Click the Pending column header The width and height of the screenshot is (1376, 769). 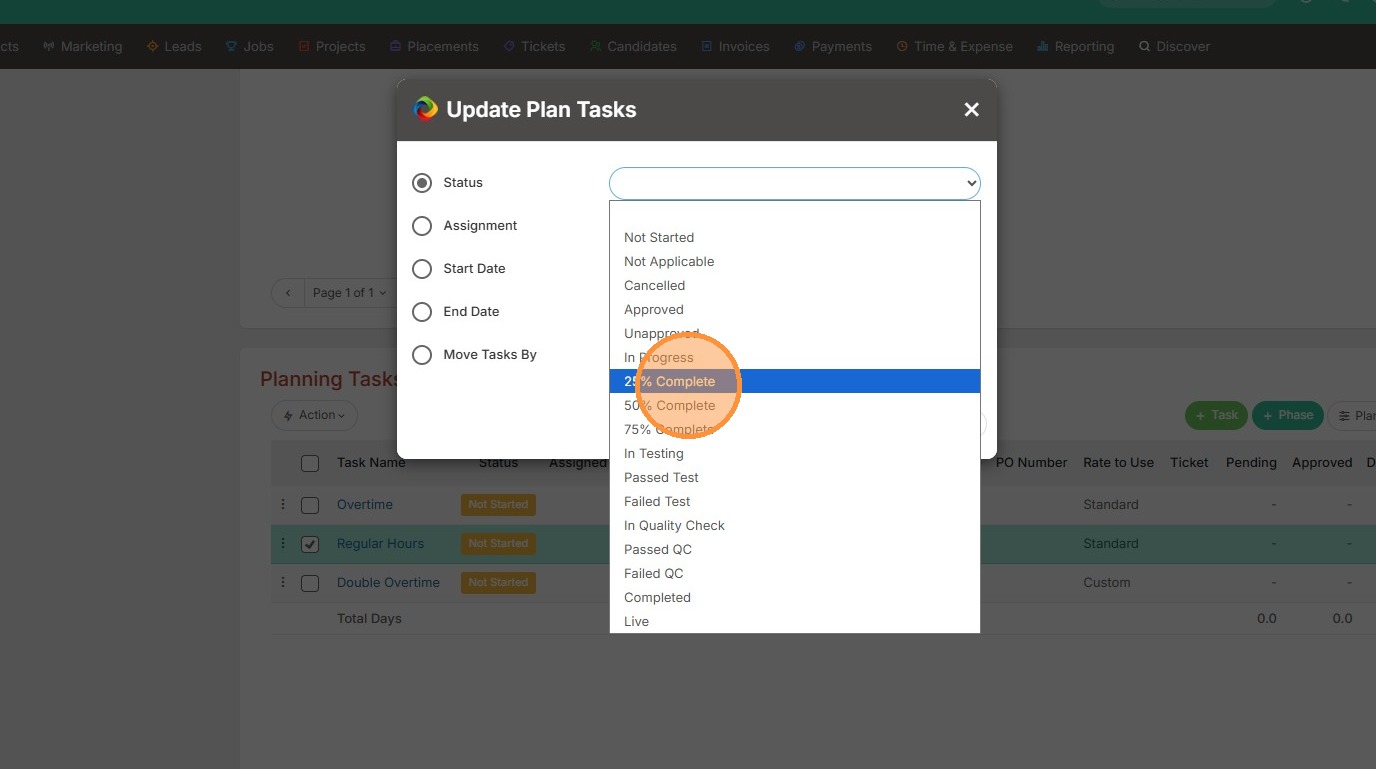[x=1251, y=462]
